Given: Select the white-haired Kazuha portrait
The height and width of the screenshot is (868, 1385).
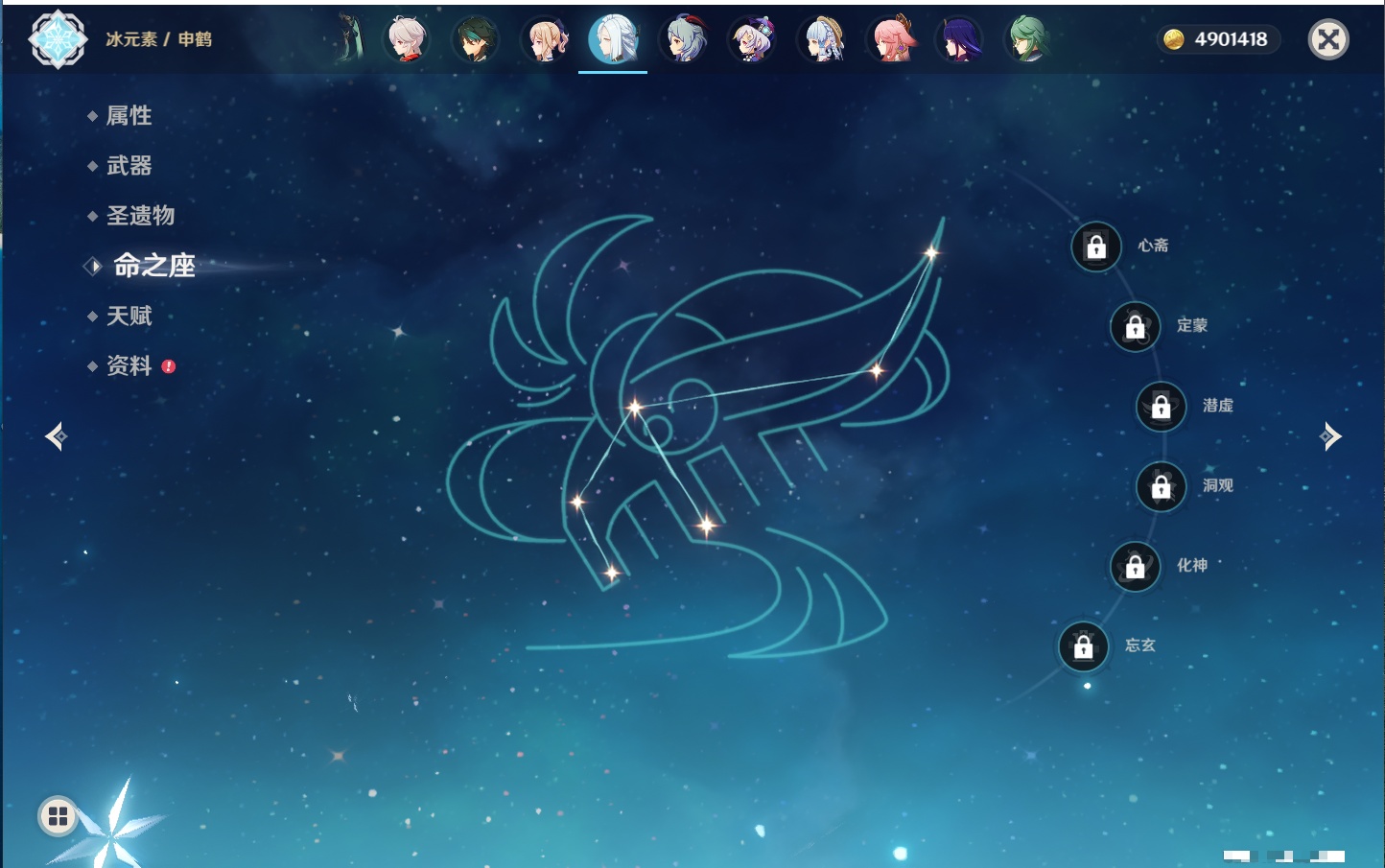Looking at the screenshot, I should tap(407, 40).
